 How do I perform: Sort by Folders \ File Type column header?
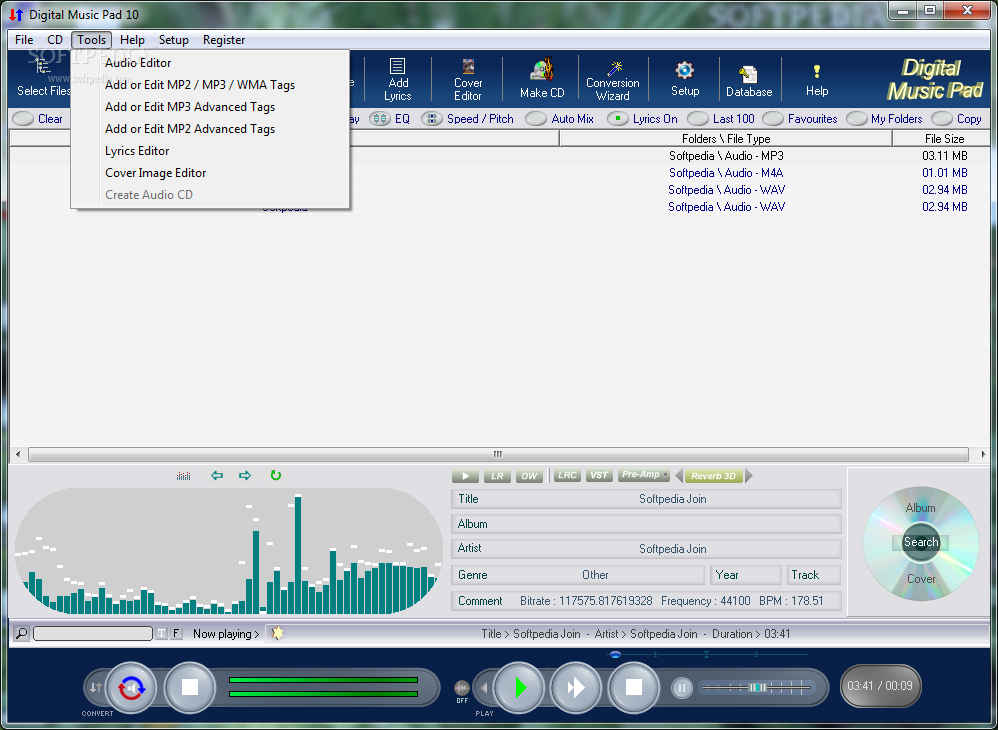coord(726,139)
